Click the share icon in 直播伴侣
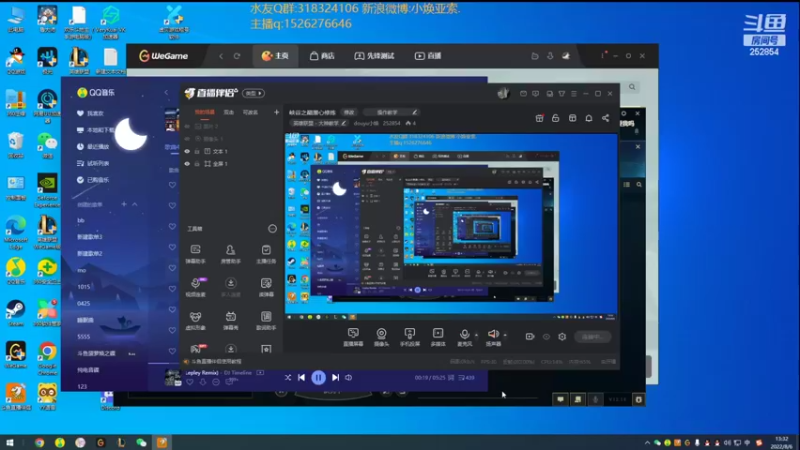Screen dimensions: 800x450 tap(605, 118)
